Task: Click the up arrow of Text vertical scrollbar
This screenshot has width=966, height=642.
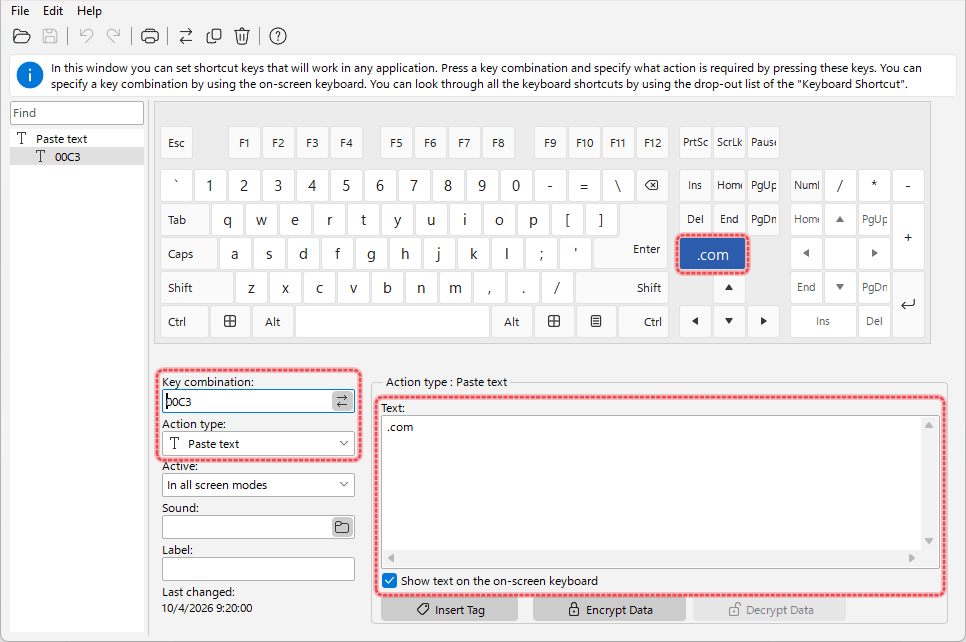Action: tap(928, 425)
